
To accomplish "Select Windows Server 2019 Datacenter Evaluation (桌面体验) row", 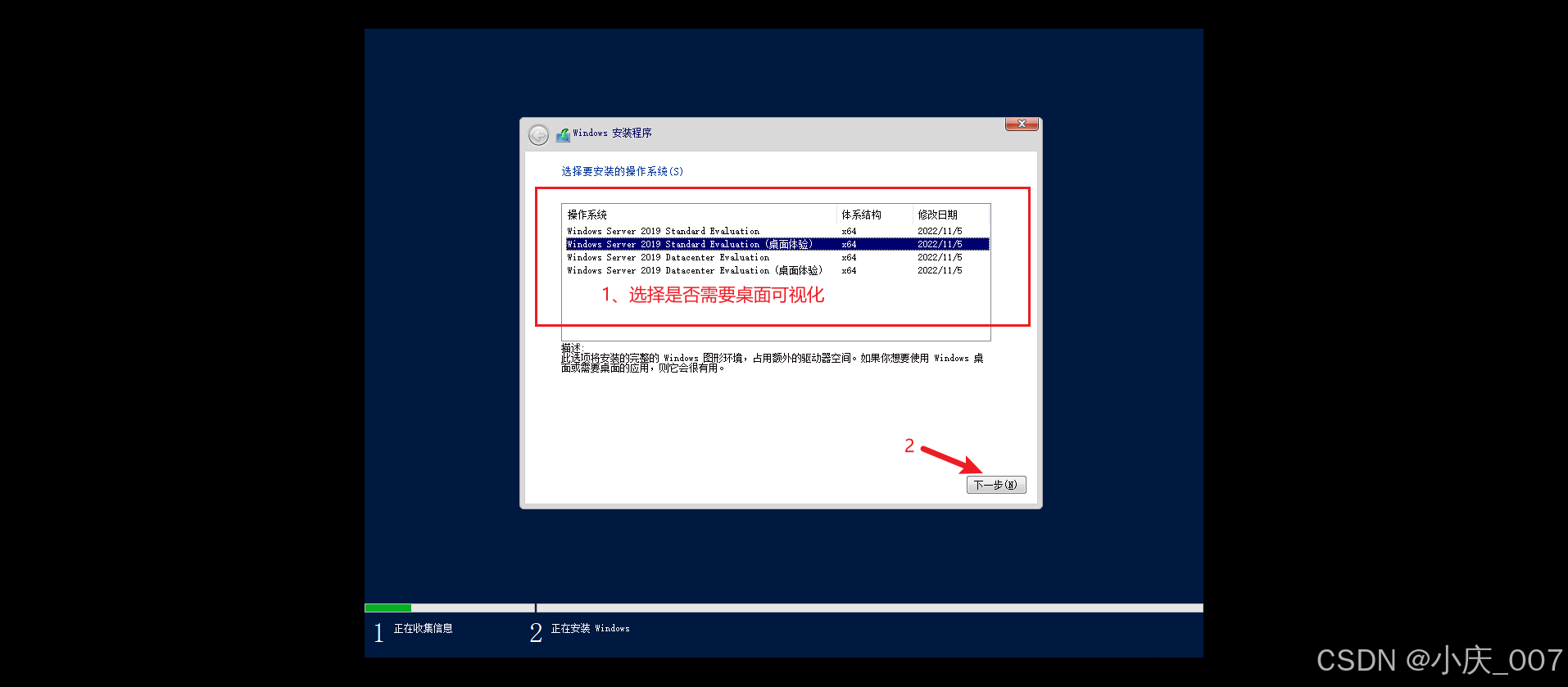I will click(777, 270).
